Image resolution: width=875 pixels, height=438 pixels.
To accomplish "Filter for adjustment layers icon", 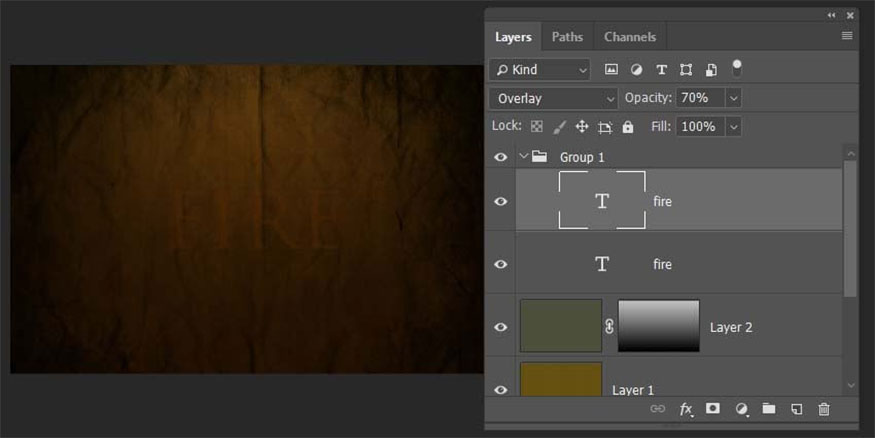I will point(636,70).
